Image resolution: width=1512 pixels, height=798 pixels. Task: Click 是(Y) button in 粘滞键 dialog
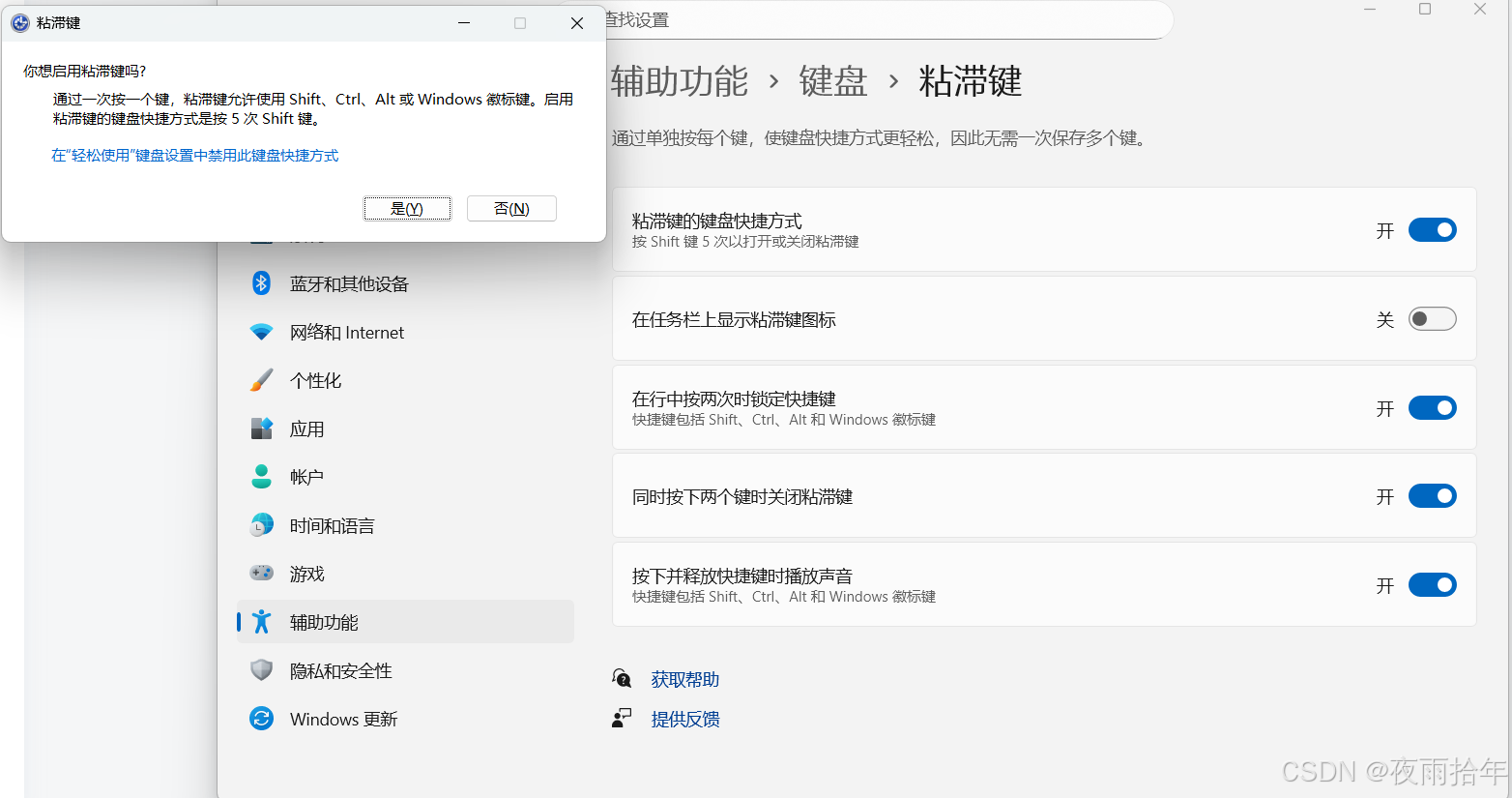click(x=407, y=209)
